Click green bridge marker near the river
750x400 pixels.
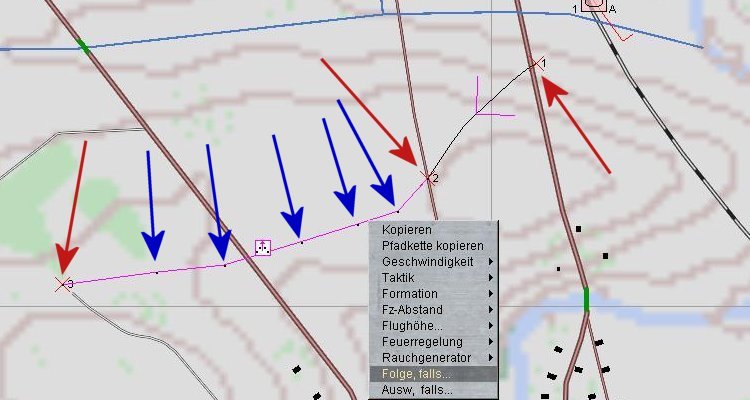click(586, 299)
